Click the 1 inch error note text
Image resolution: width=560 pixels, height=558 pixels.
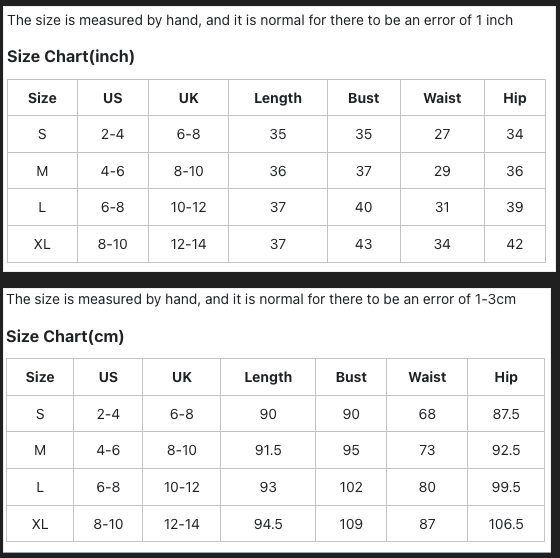pos(260,20)
